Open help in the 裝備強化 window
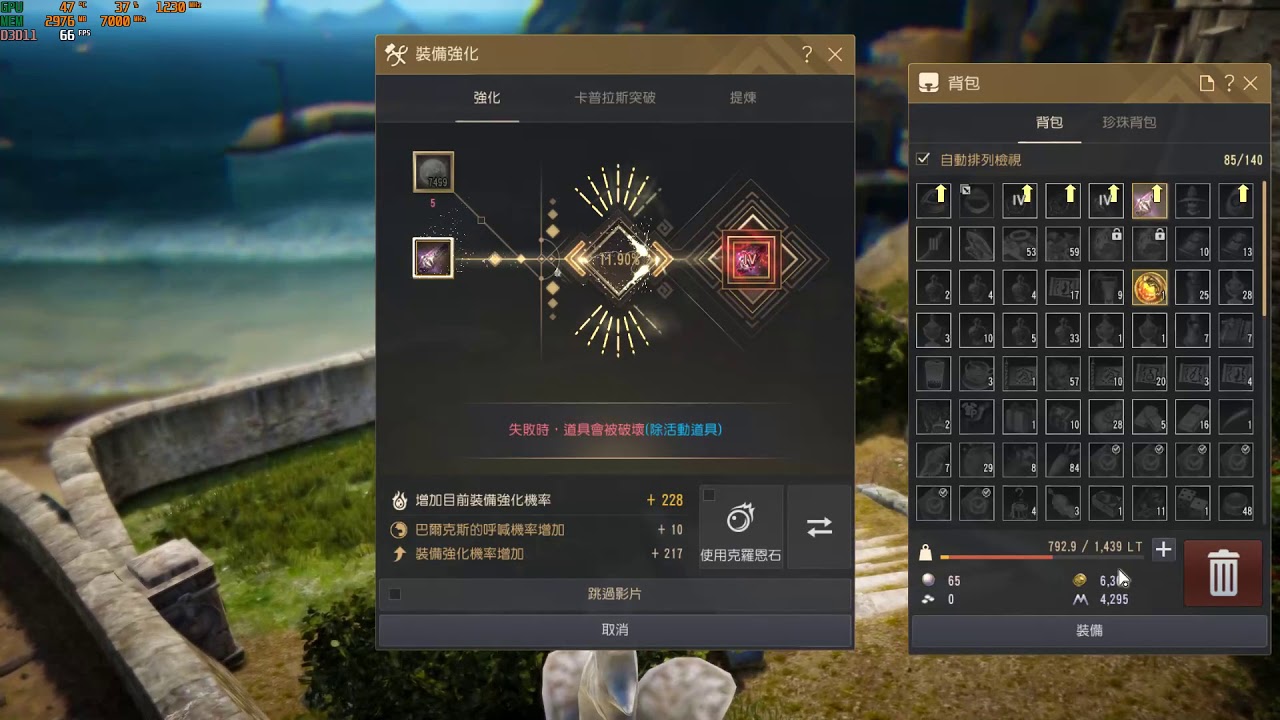Screen dimensions: 1280x720 [x=807, y=55]
